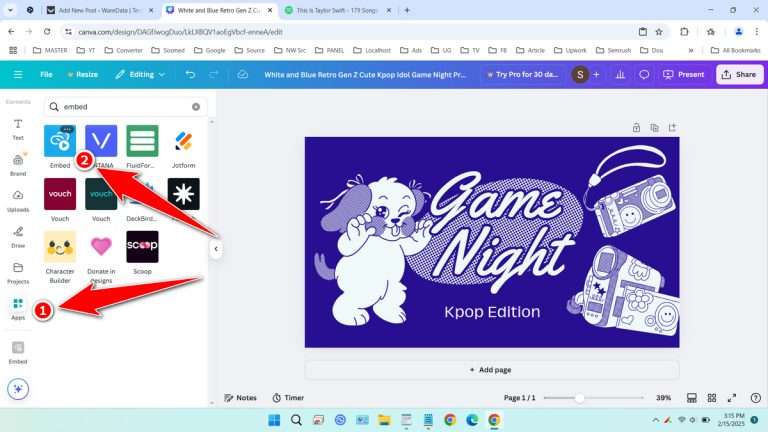The width and height of the screenshot is (768, 432).
Task: Open the File menu
Action: 46,74
